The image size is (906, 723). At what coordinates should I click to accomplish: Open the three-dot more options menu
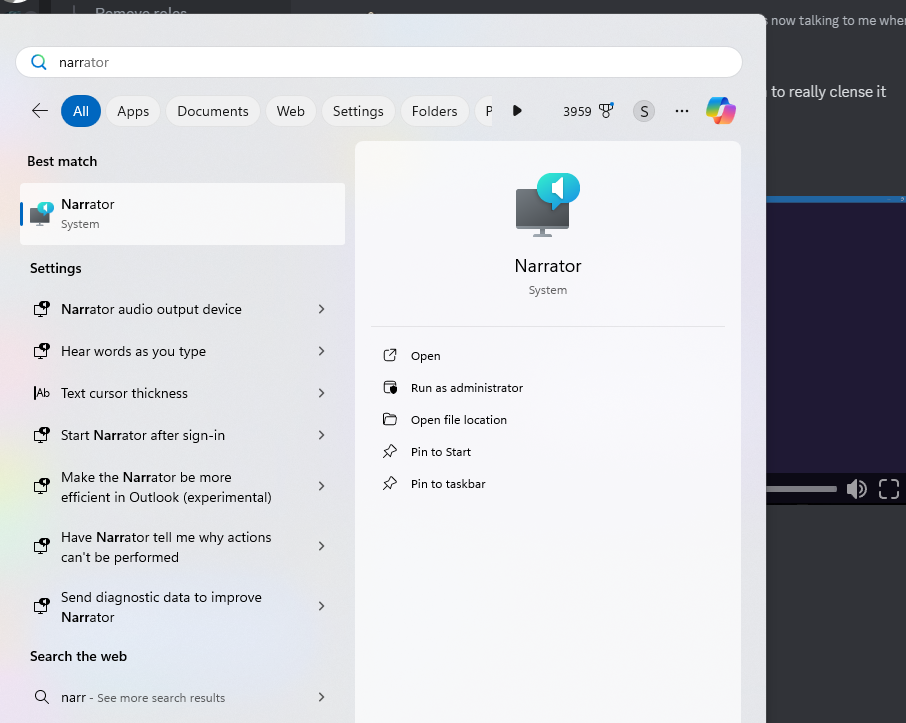tap(682, 111)
